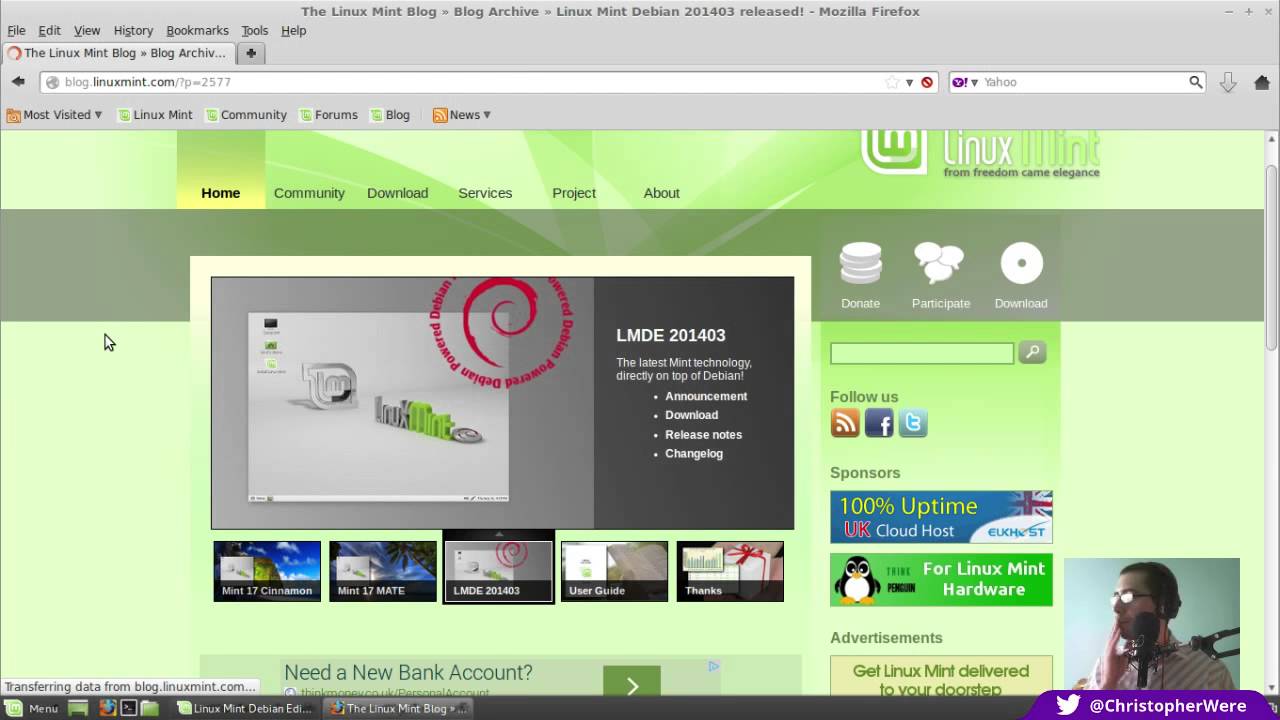This screenshot has height=720, width=1280.
Task: Open the Blog bookmark
Action: [390, 115]
